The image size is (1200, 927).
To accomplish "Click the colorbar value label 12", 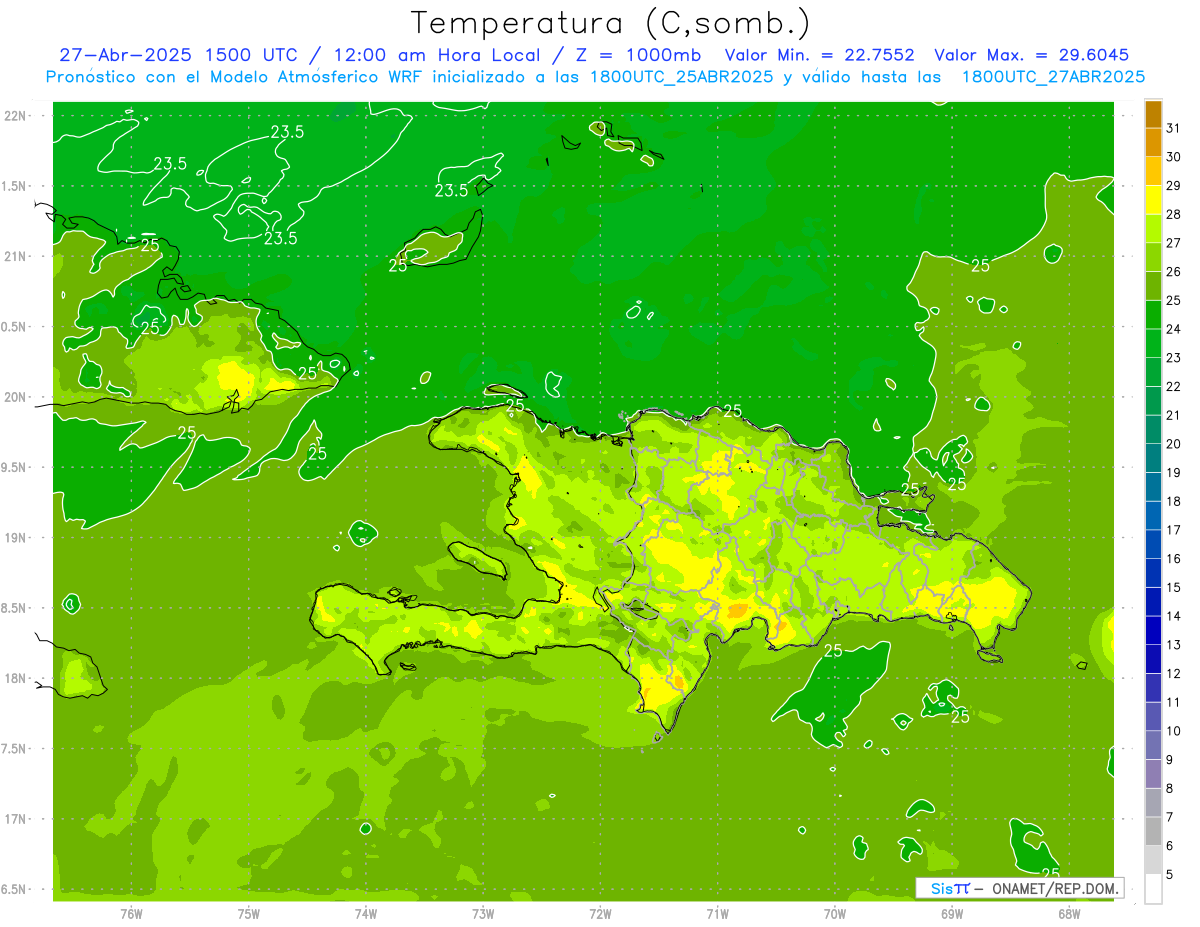I will click(x=1174, y=674).
